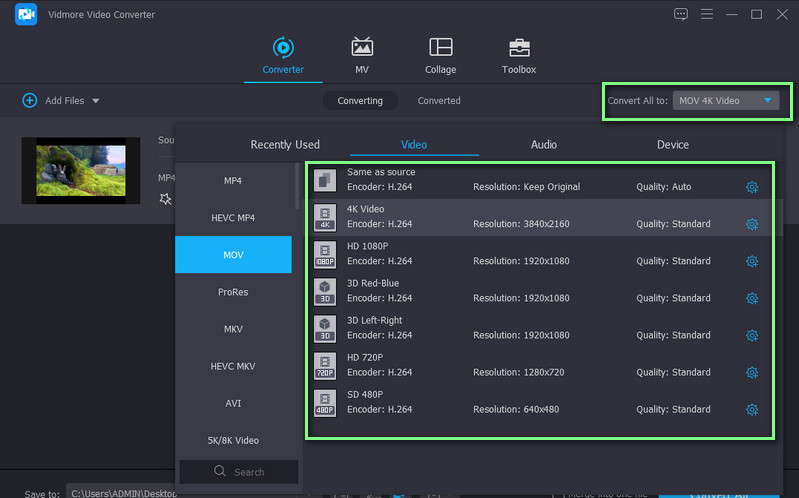Click the format Search field
The image size is (799, 498).
pos(238,471)
